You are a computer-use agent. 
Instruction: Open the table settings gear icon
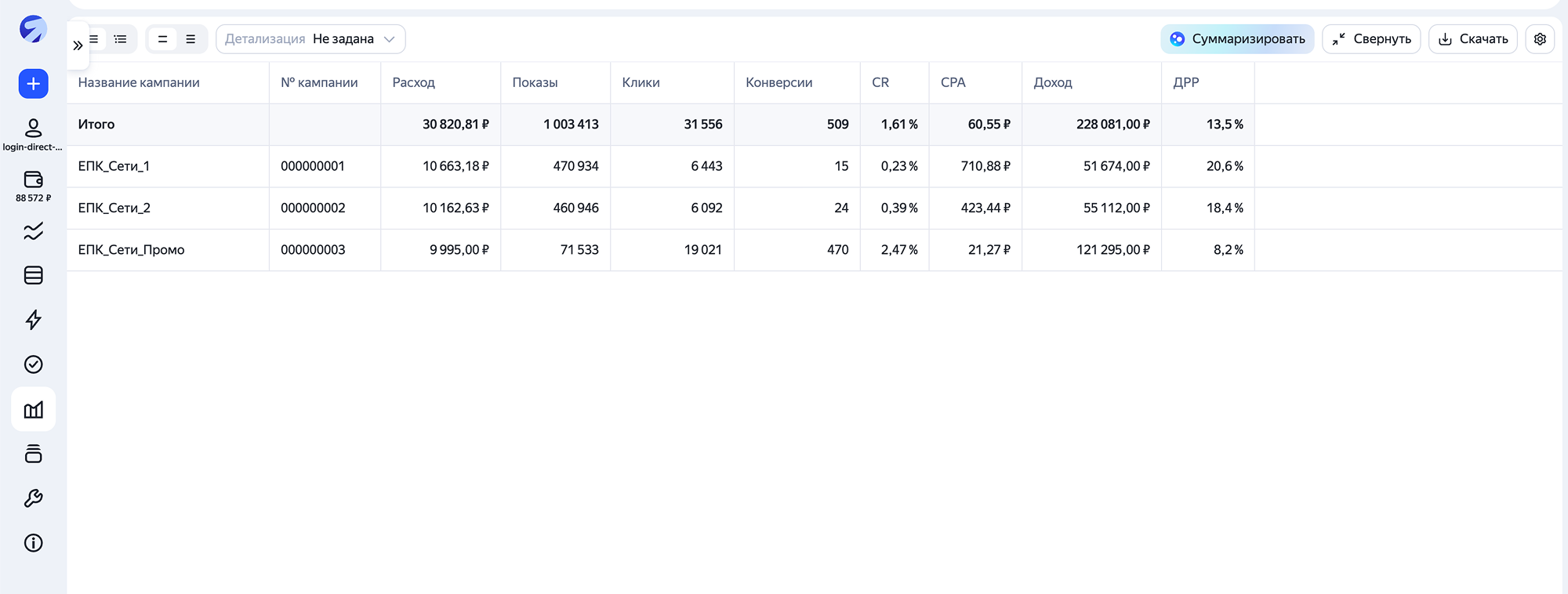(1540, 39)
